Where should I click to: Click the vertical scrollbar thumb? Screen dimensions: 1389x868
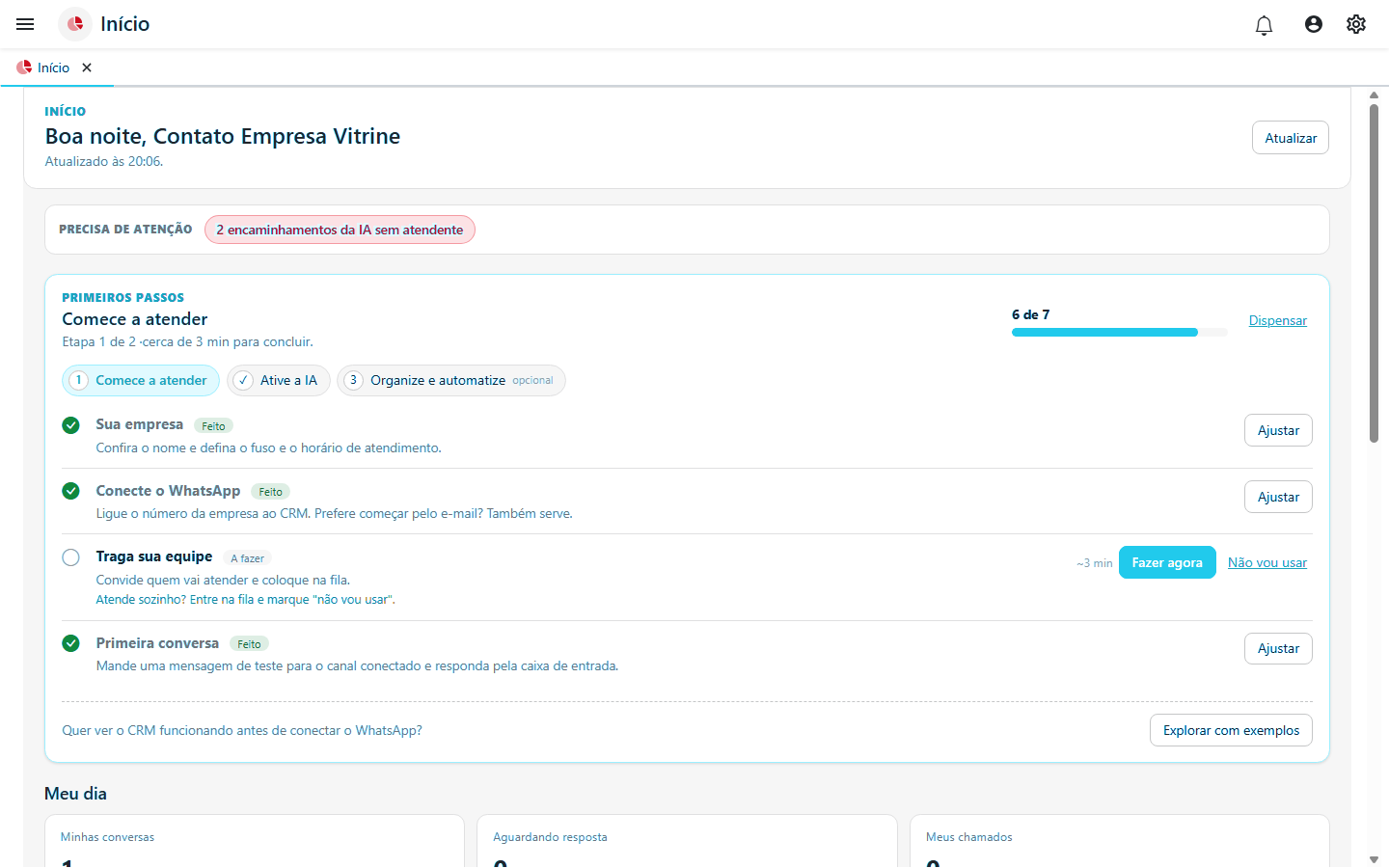(1374, 273)
